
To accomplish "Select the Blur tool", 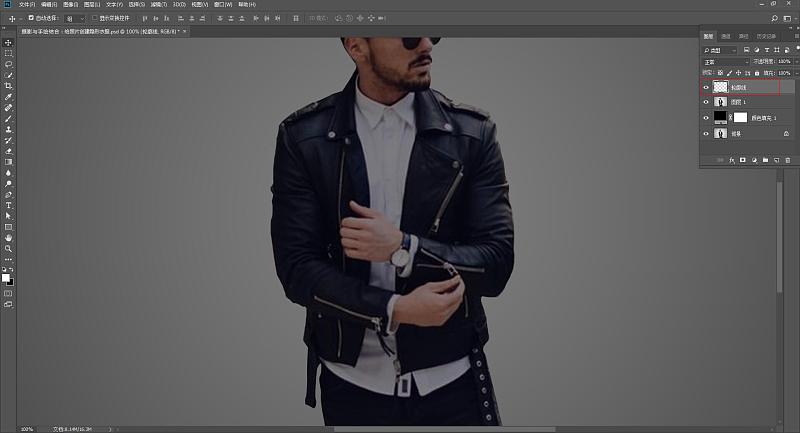I will tap(8, 173).
